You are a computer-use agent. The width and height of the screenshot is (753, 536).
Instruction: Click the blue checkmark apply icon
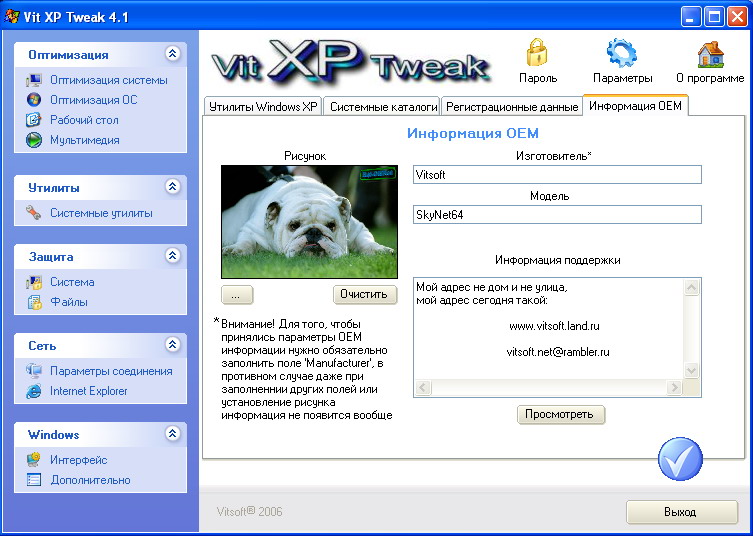(x=680, y=459)
